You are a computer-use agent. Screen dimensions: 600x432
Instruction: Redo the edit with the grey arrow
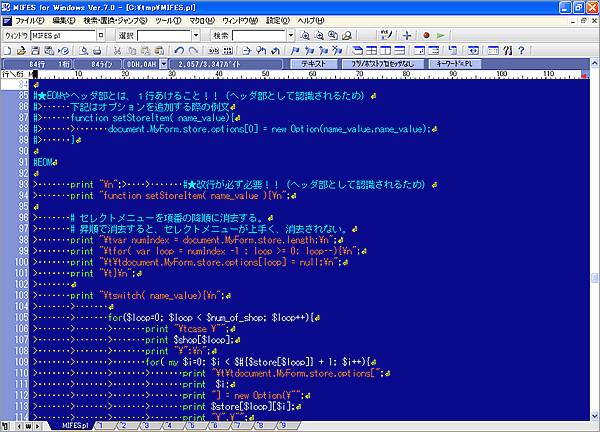tap(193, 51)
